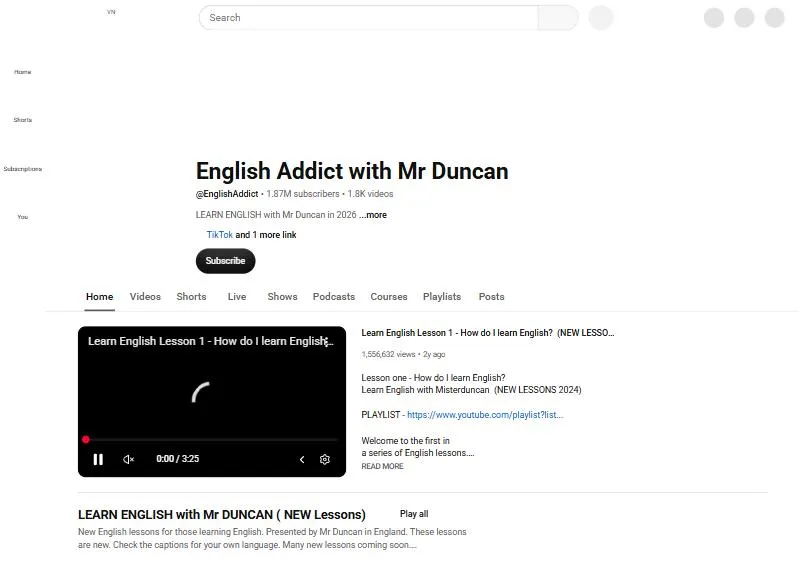Follow the PLAYLIST youtube.com link

[485, 415]
